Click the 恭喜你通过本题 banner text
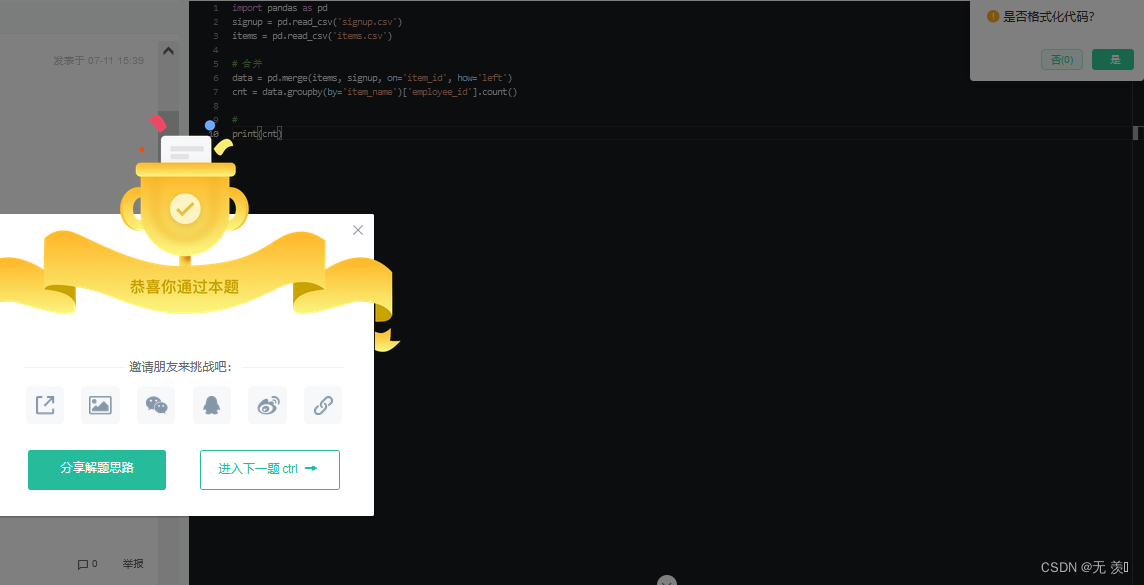The height and width of the screenshot is (585, 1144). coord(185,287)
